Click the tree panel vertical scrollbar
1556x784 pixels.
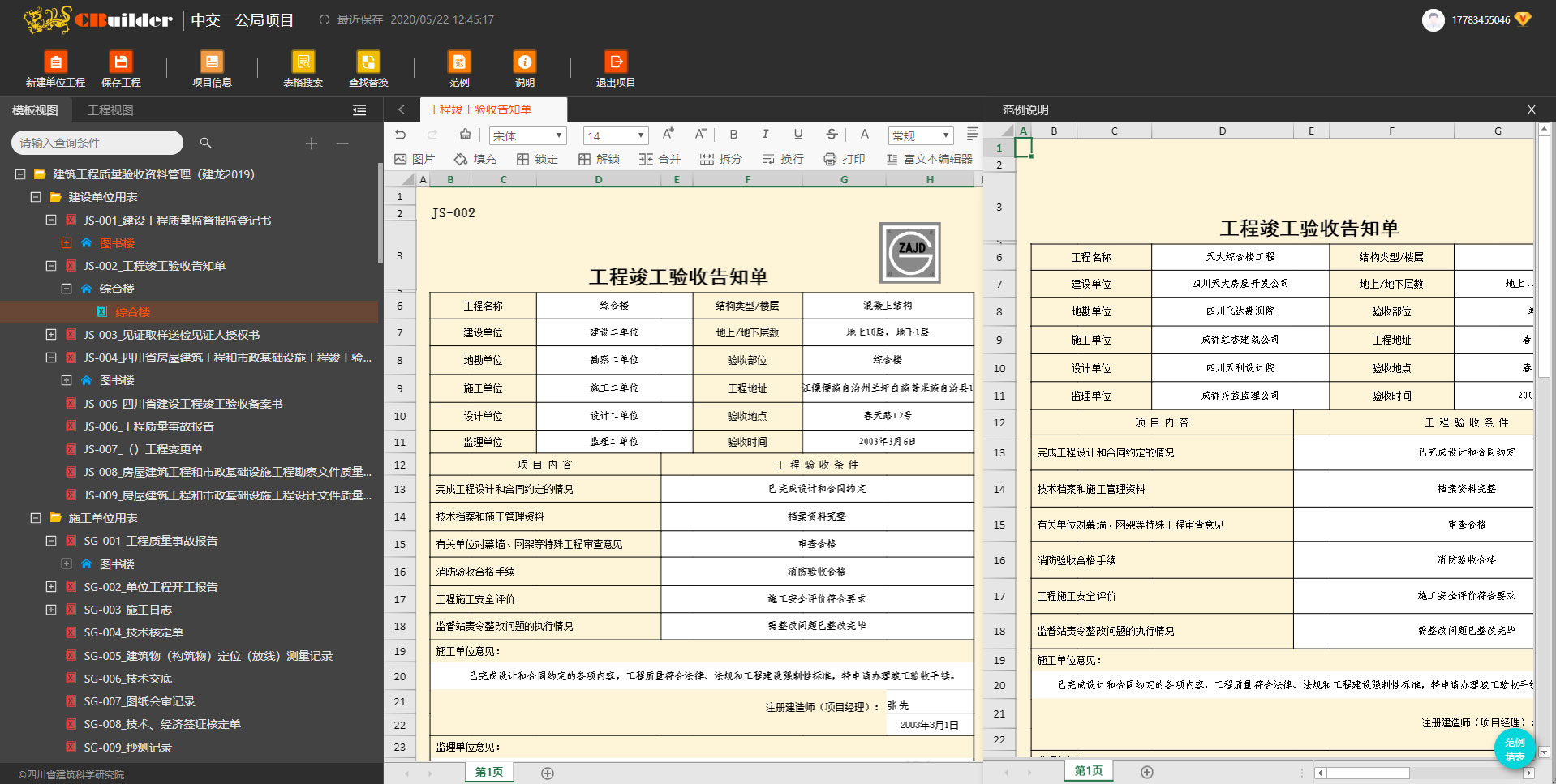[x=380, y=212]
